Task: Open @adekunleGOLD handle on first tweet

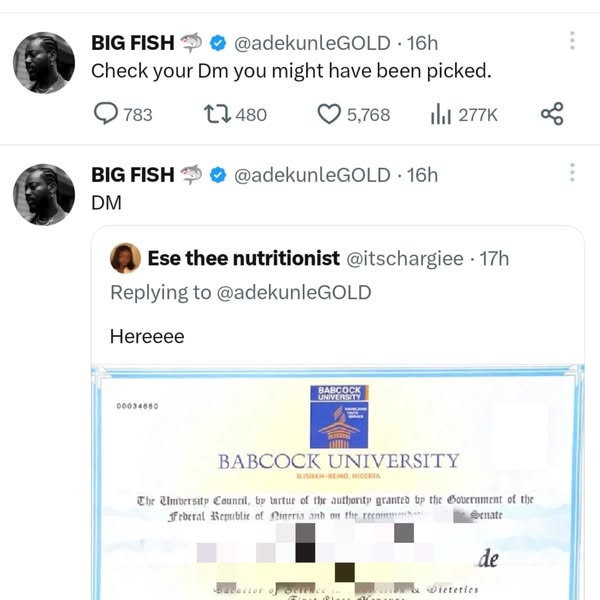Action: pos(312,43)
